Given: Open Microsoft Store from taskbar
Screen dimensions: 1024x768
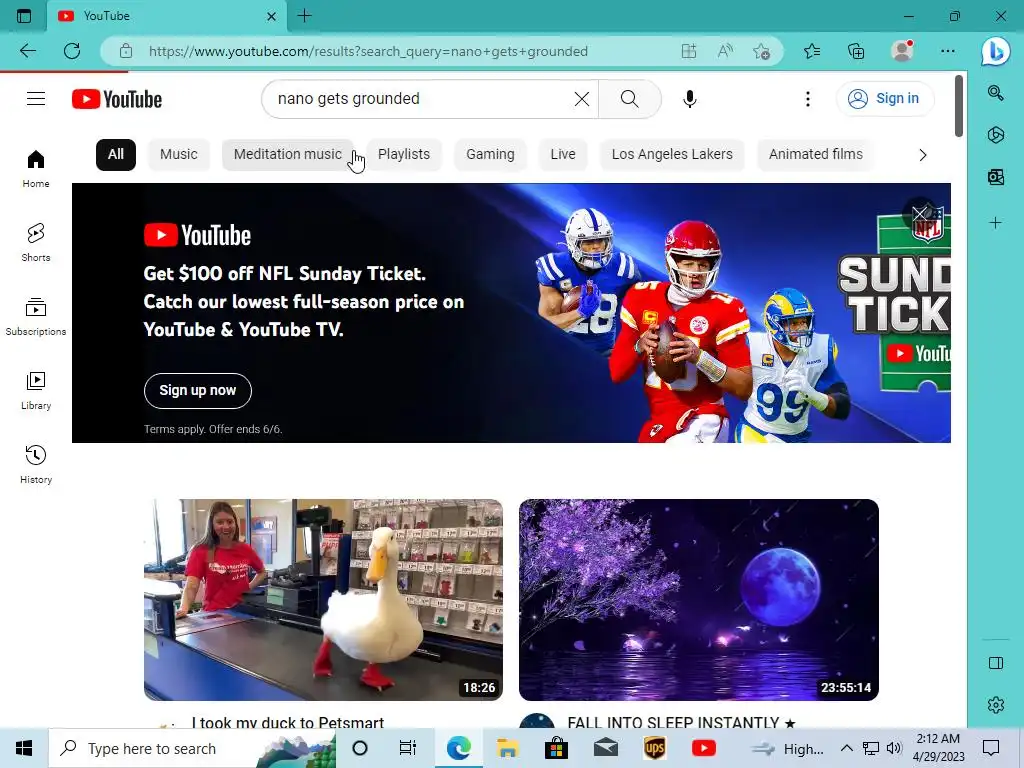Looking at the screenshot, I should [x=556, y=748].
